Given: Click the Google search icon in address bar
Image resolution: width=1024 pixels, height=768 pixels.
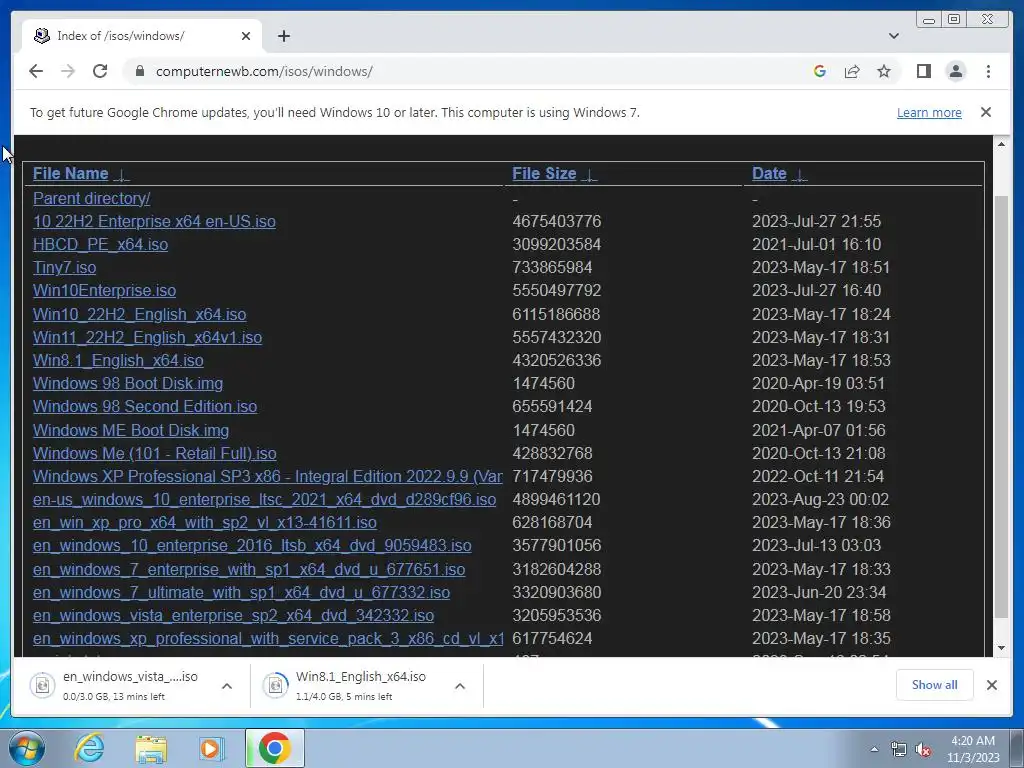Looking at the screenshot, I should 820,71.
